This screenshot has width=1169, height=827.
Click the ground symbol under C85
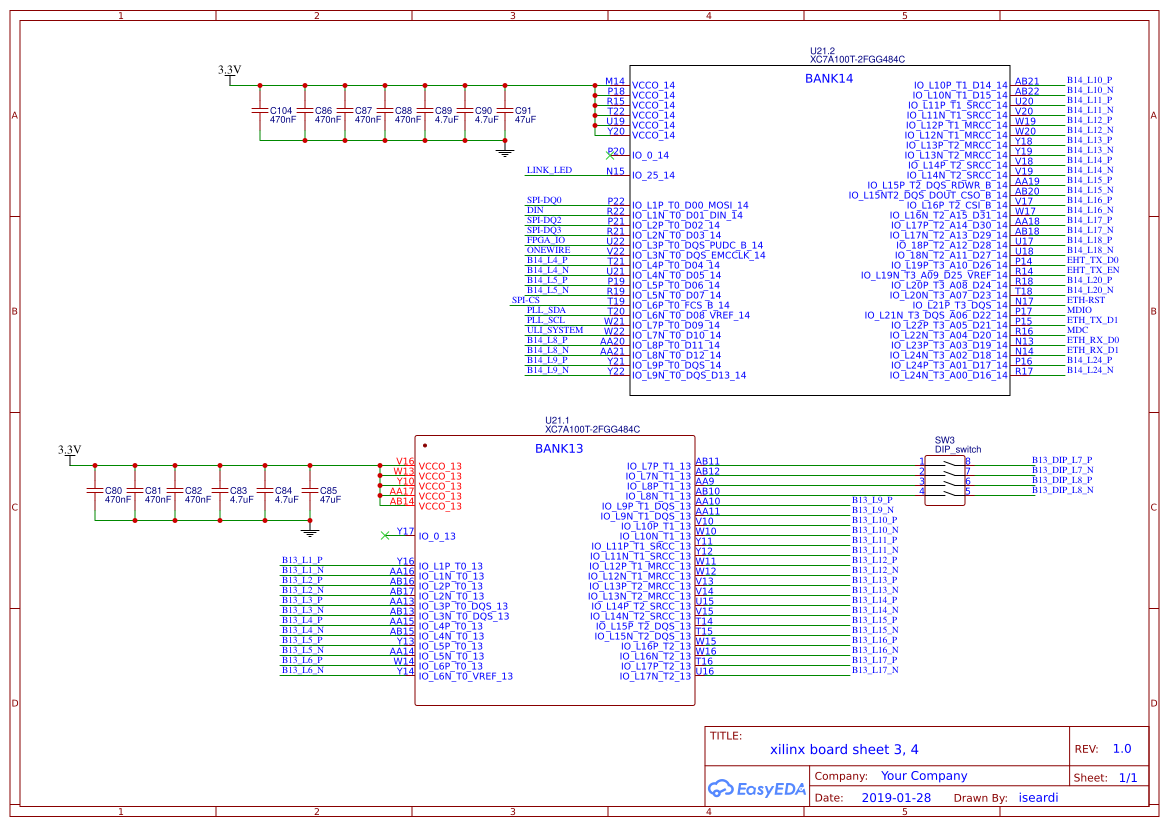click(310, 532)
